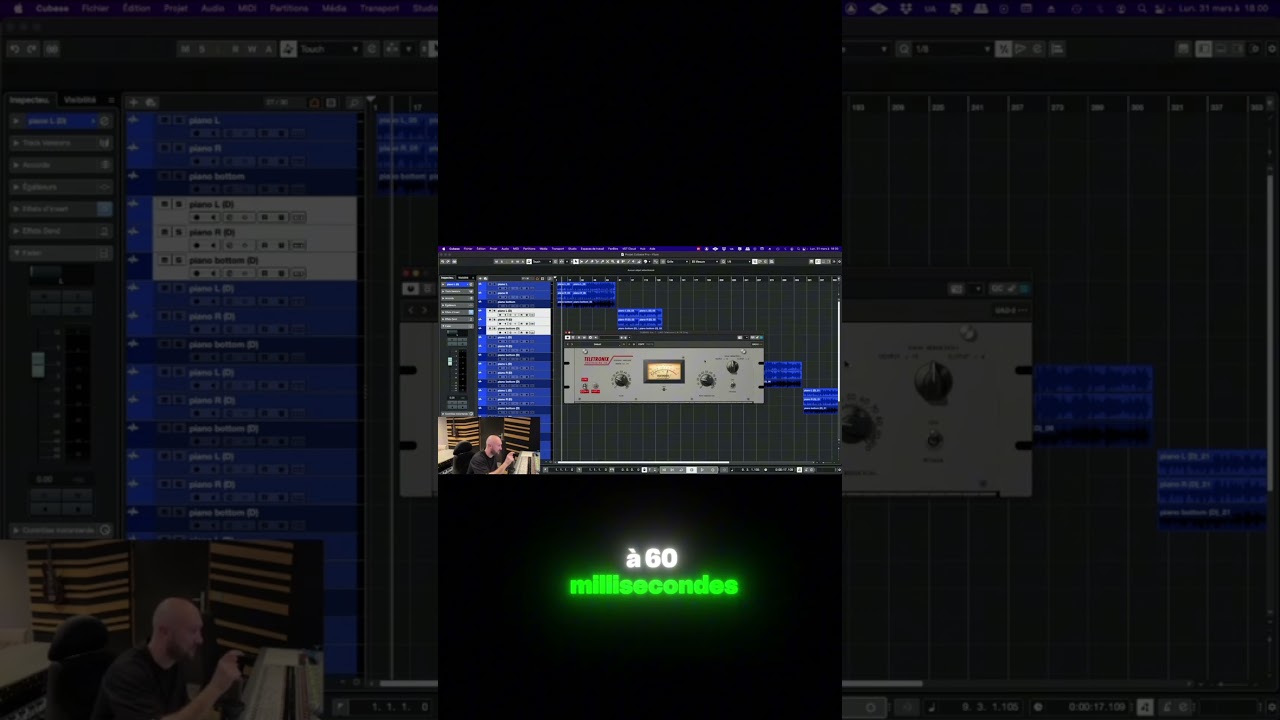Click the track search magnifier icon
Screen dimensions: 1280x720
point(353,102)
